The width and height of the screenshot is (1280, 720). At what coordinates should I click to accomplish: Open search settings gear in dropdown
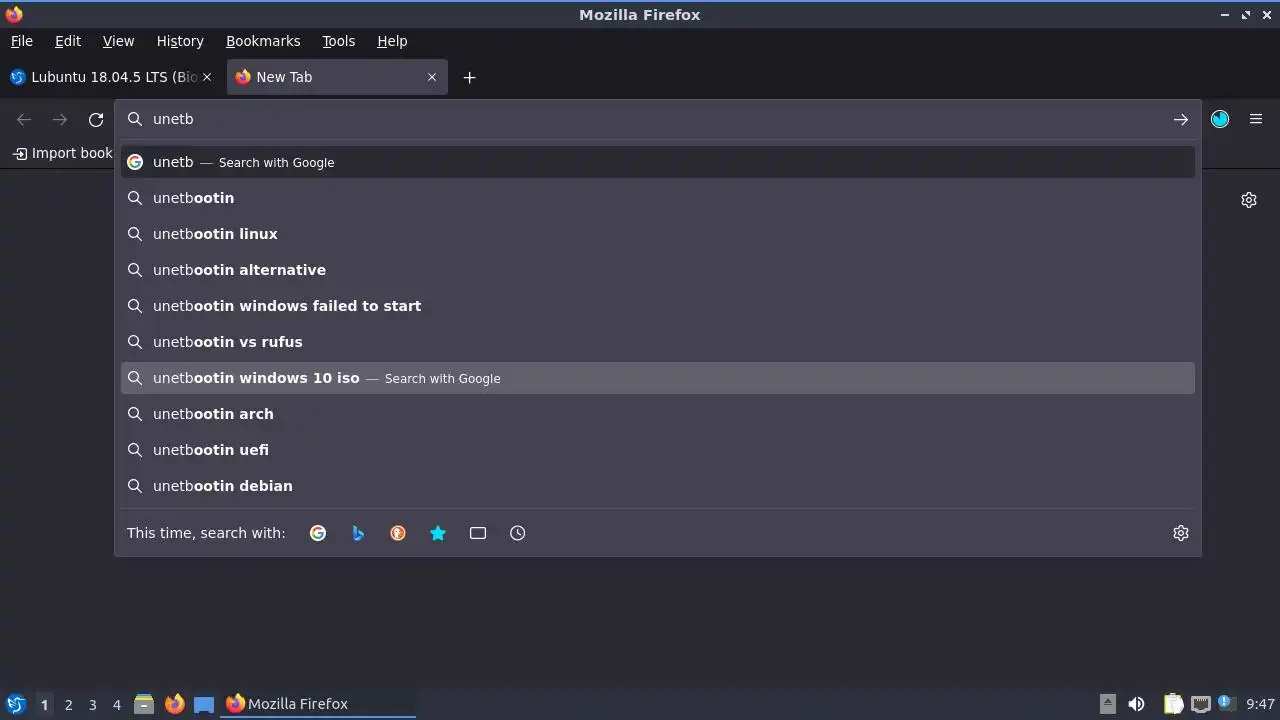[x=1181, y=533]
